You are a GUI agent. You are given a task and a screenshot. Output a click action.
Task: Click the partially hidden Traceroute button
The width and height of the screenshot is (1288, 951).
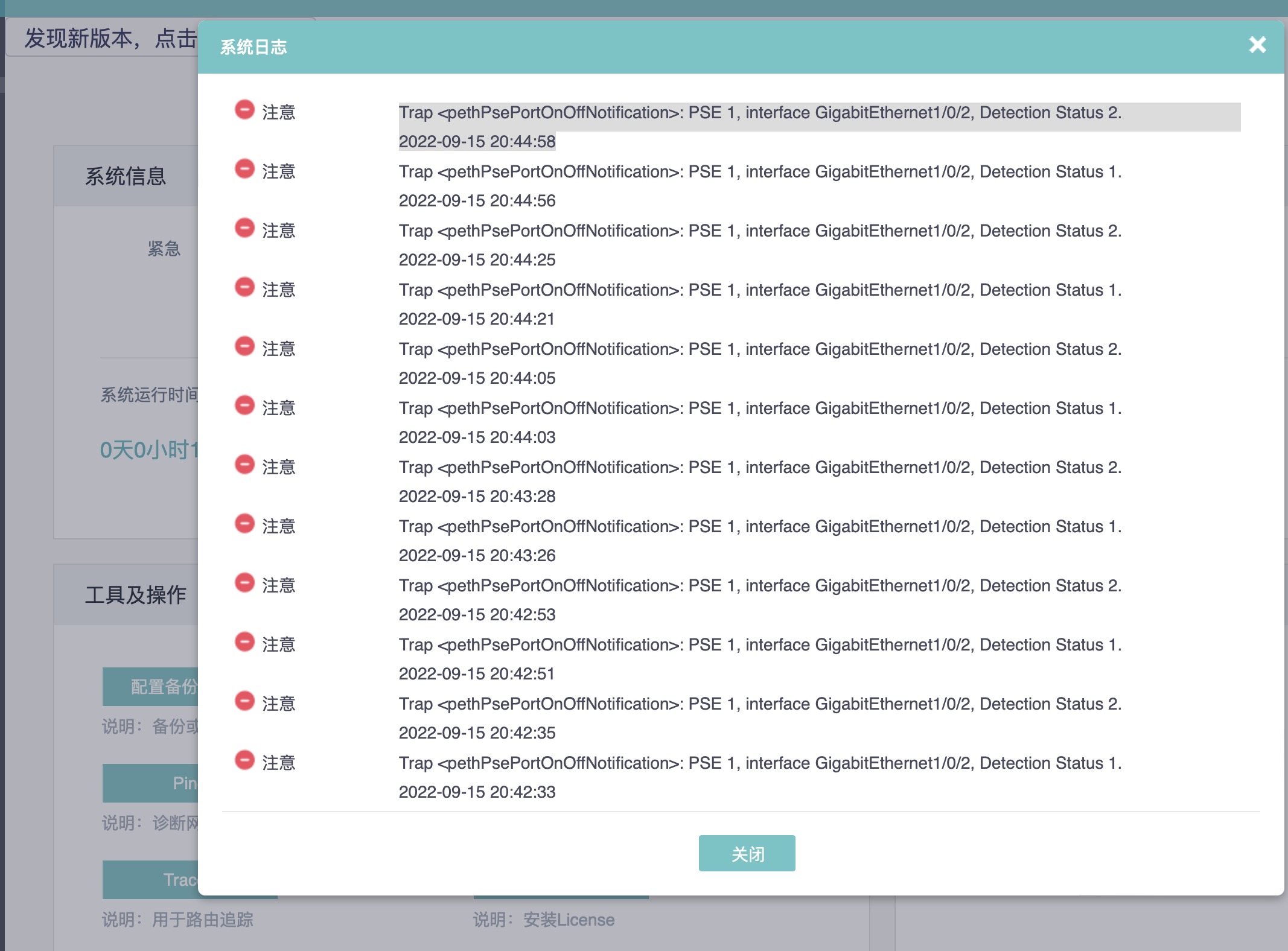(x=151, y=879)
